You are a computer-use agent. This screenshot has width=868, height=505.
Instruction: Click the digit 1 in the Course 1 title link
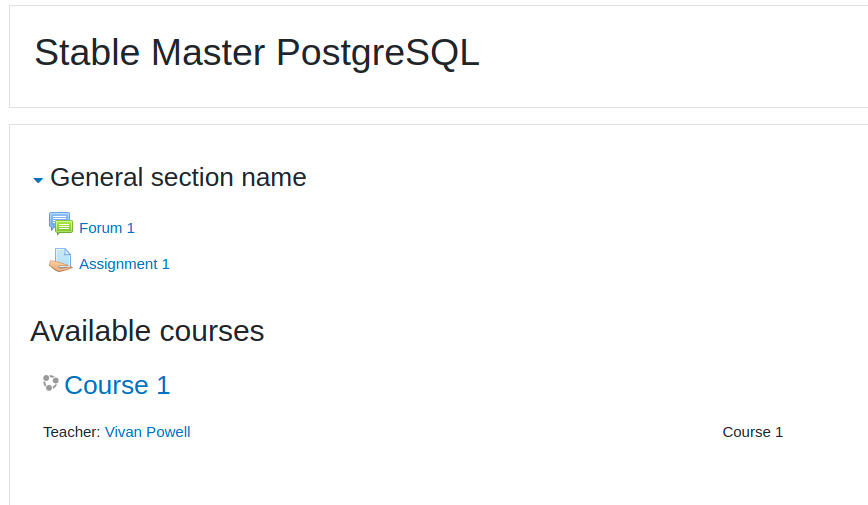(x=163, y=385)
